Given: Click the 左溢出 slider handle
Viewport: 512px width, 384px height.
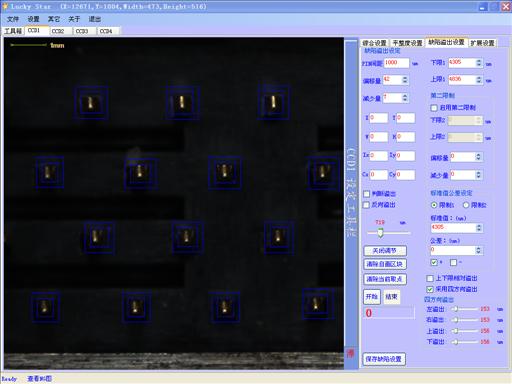Looking at the screenshot, I should click(x=455, y=309).
